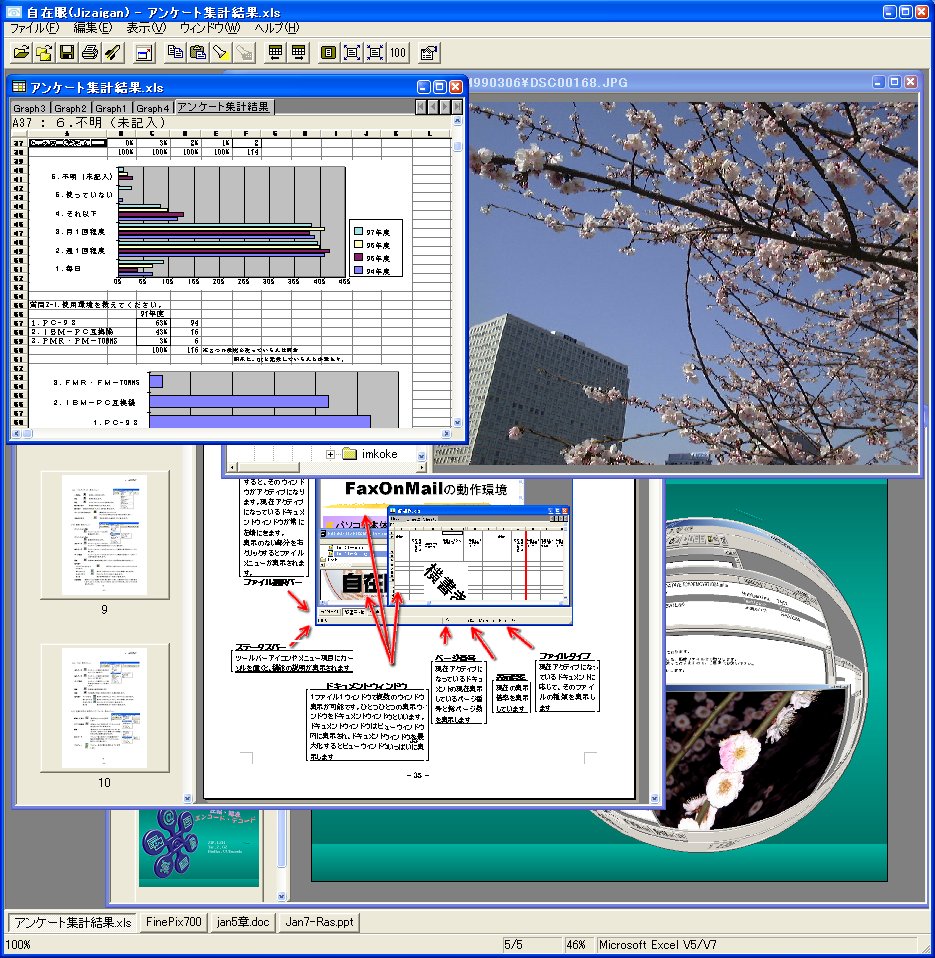This screenshot has width=935, height=958.
Task: Jump to first sheet tab arrow
Action: [x=420, y=107]
